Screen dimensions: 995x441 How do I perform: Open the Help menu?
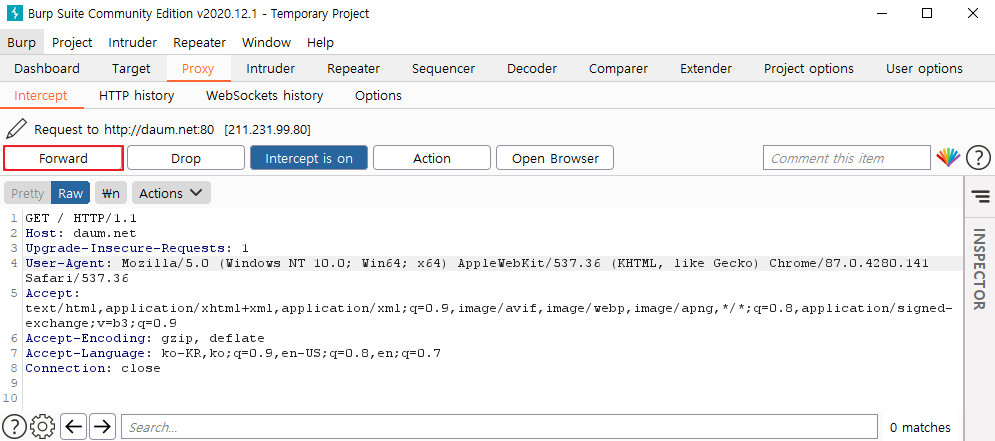coord(320,43)
